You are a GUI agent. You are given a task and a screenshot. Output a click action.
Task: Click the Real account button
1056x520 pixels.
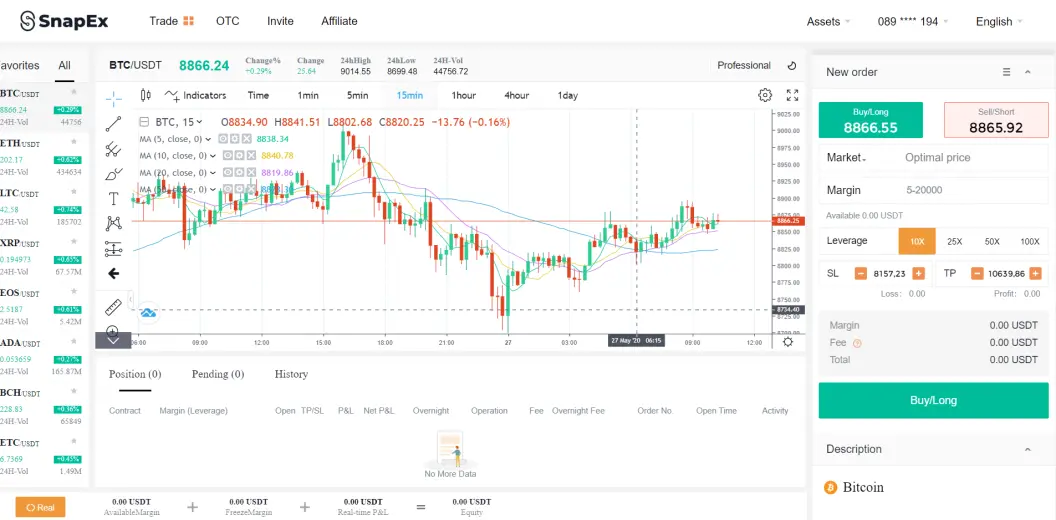pos(40,508)
